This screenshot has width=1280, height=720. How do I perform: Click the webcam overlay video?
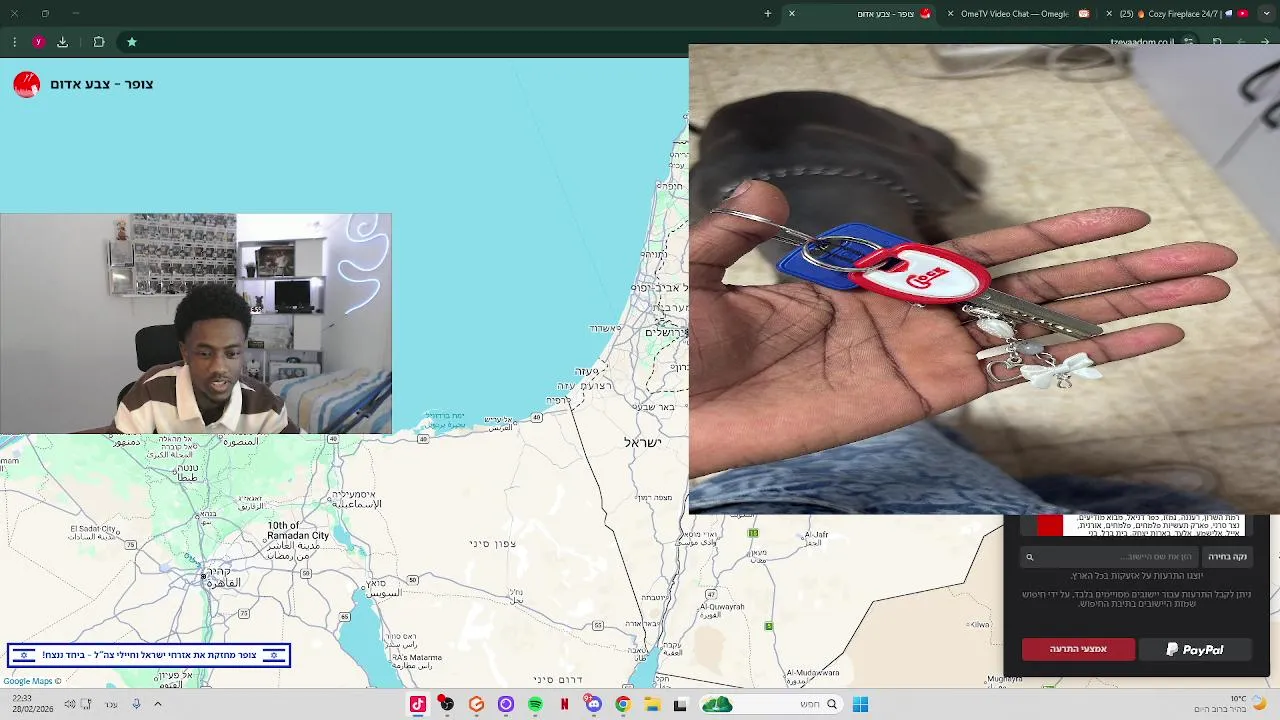tap(196, 323)
